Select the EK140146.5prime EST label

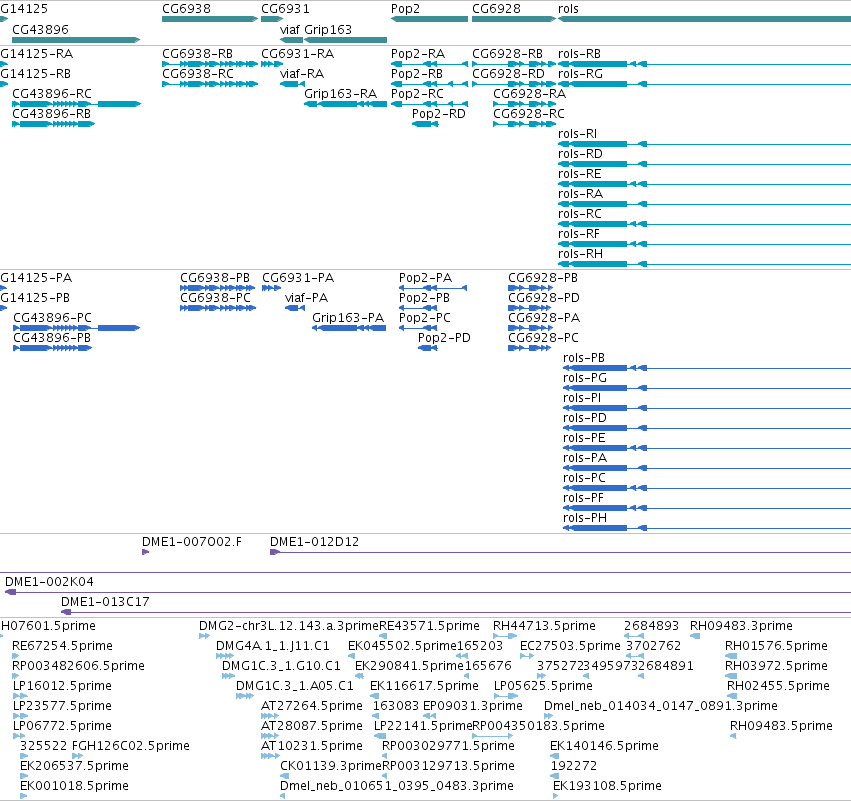pos(605,746)
